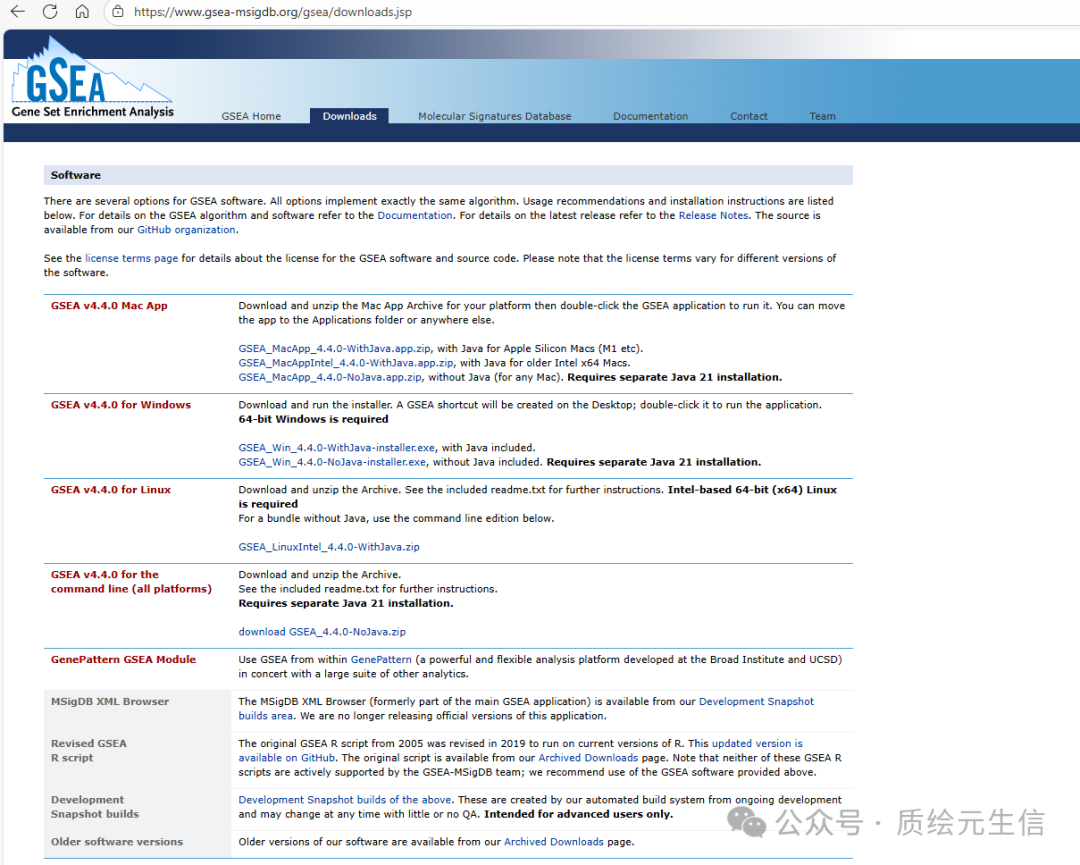Image resolution: width=1080 pixels, height=865 pixels.
Task: Click the GSEA logo image
Action: 92,77
